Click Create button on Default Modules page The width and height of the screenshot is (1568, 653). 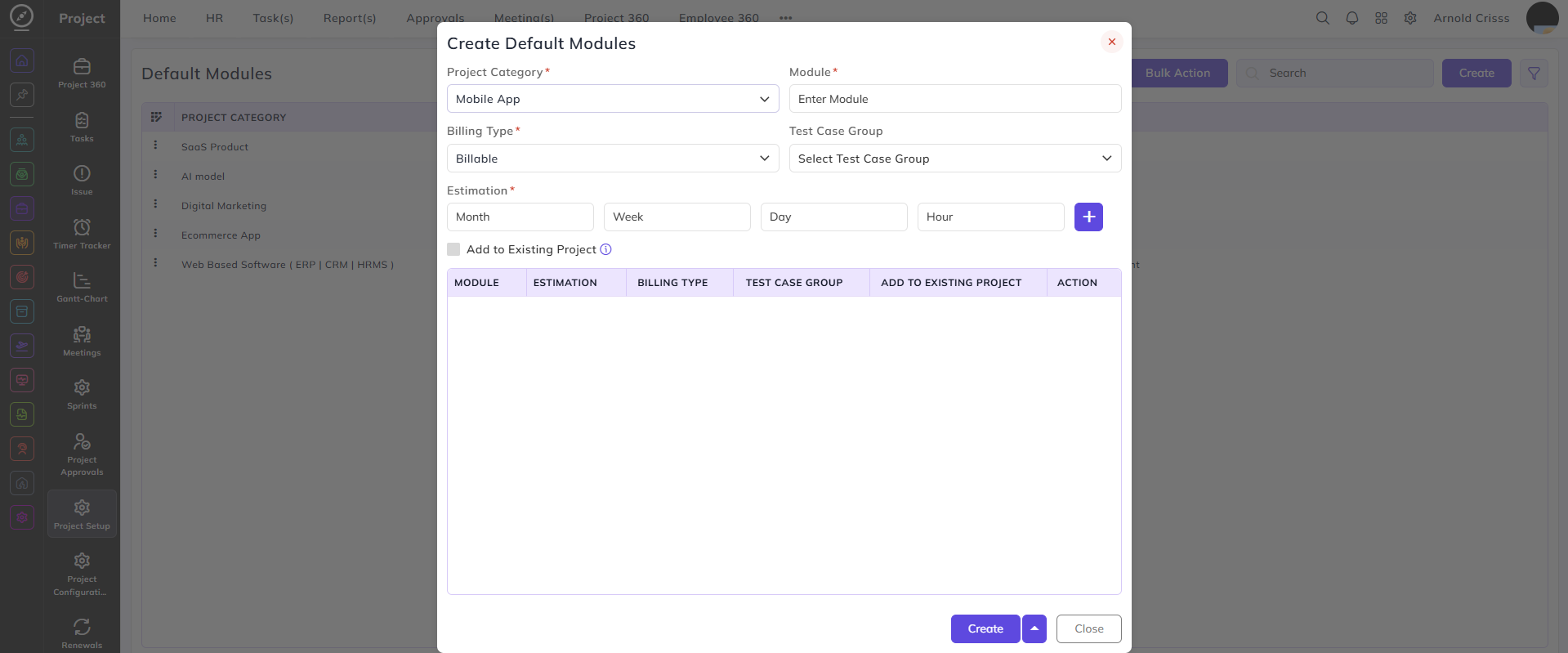pyautogui.click(x=1476, y=73)
